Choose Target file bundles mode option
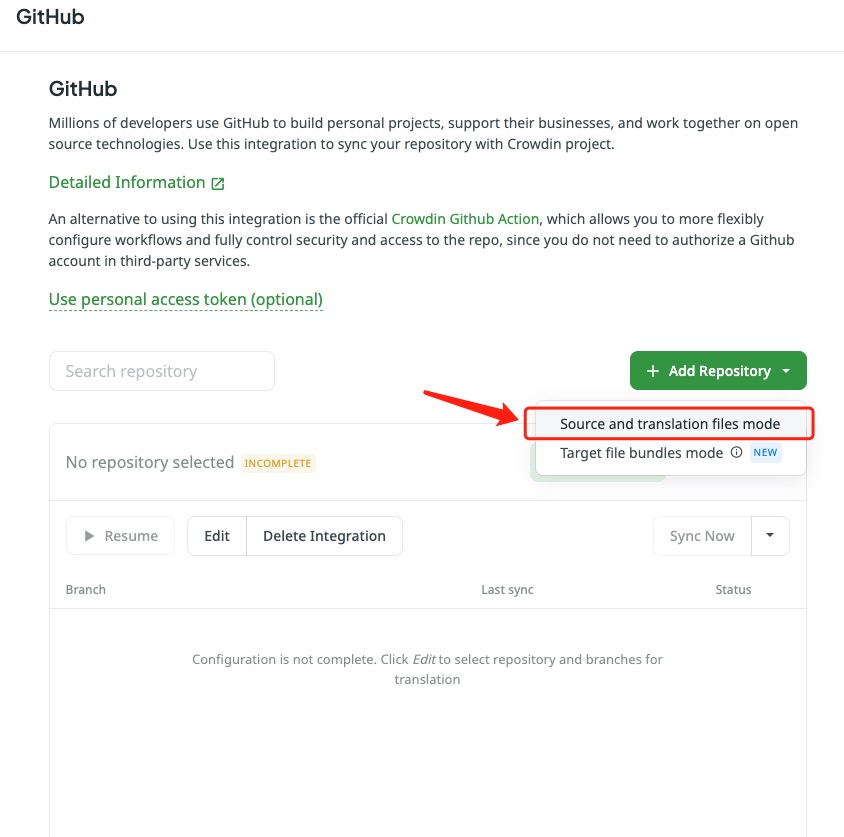Viewport: 844px width, 837px height. pos(641,453)
